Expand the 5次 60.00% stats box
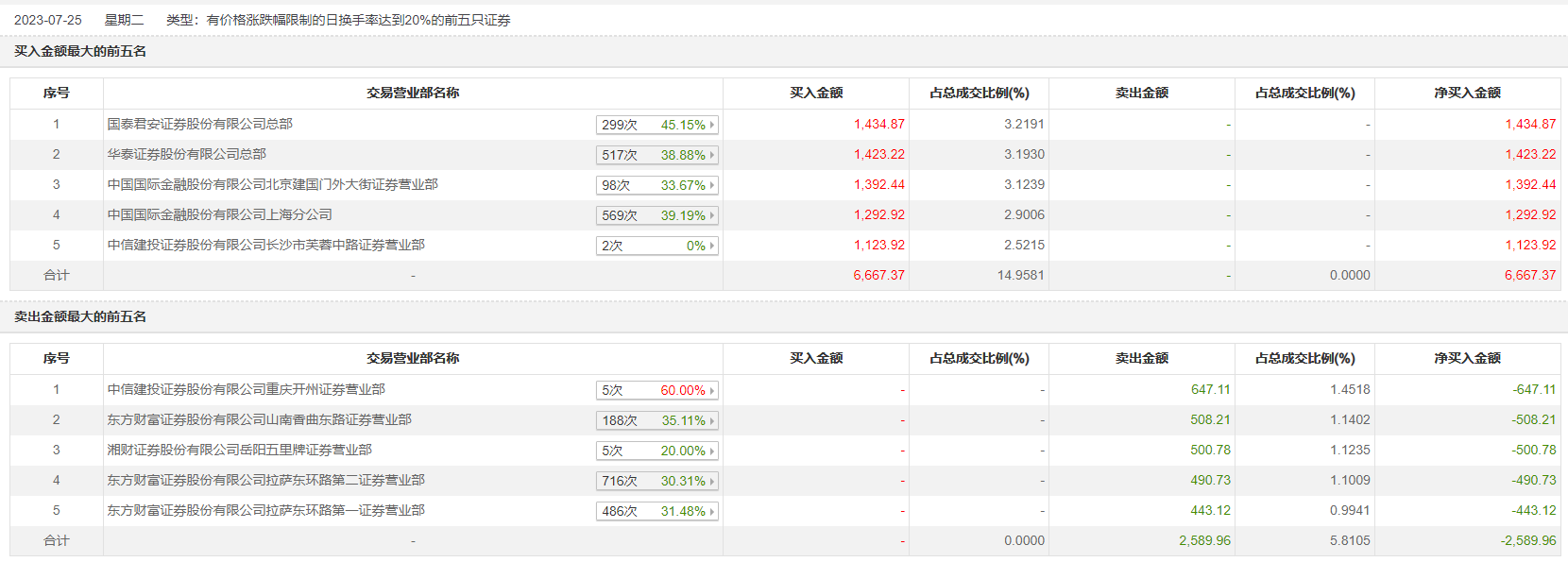The height and width of the screenshot is (562, 1568). tap(656, 390)
